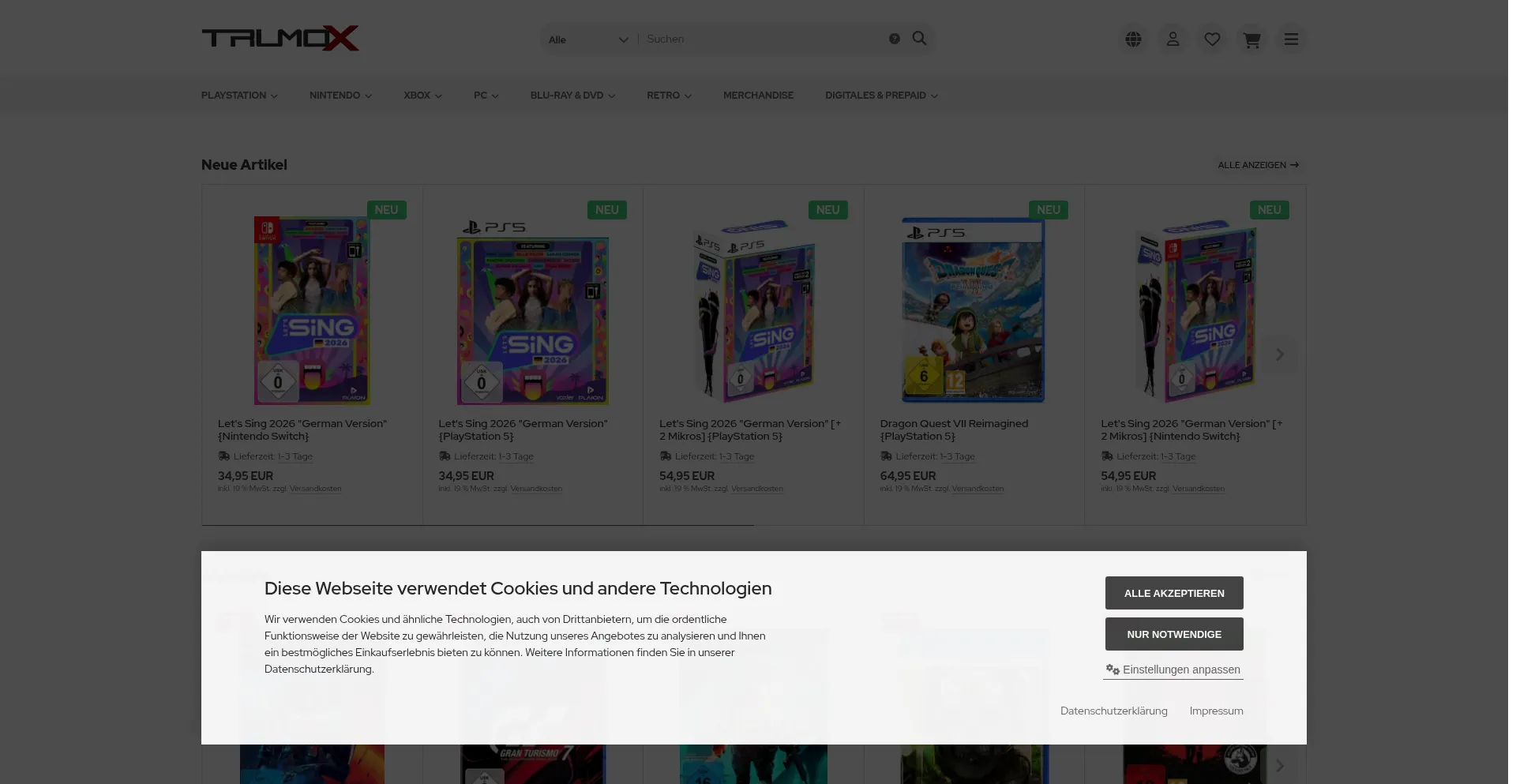Expand the PC menu
1516x784 pixels.
tap(486, 96)
